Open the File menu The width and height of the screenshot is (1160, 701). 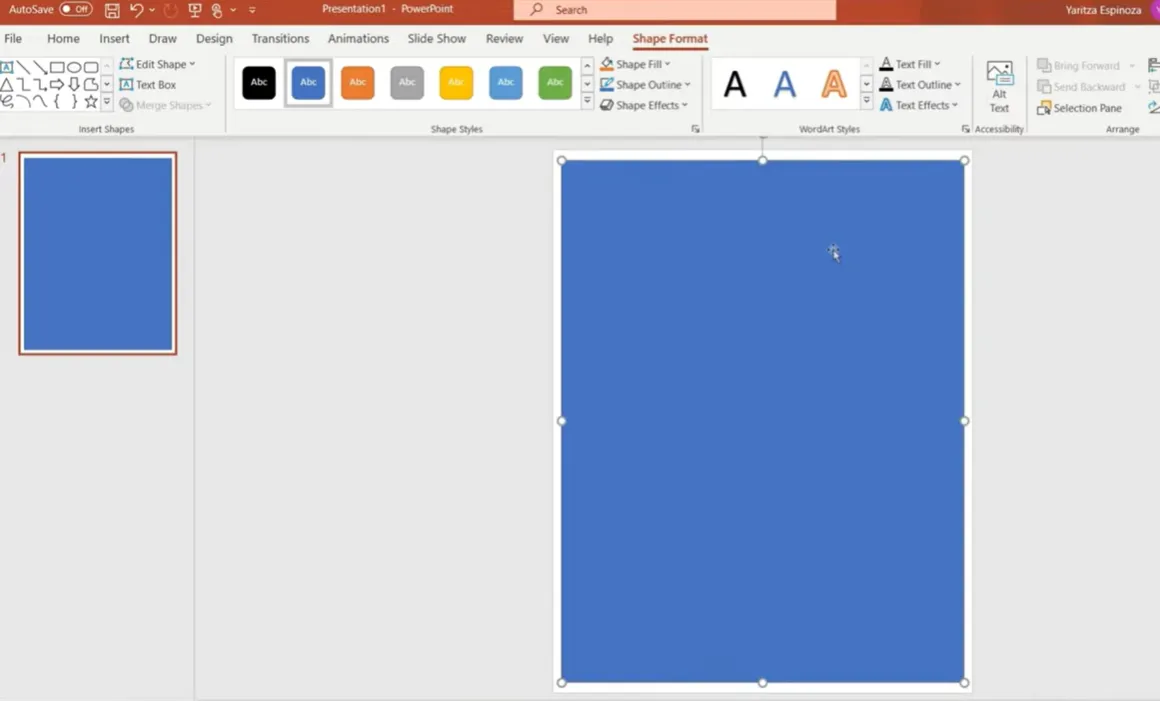point(13,39)
